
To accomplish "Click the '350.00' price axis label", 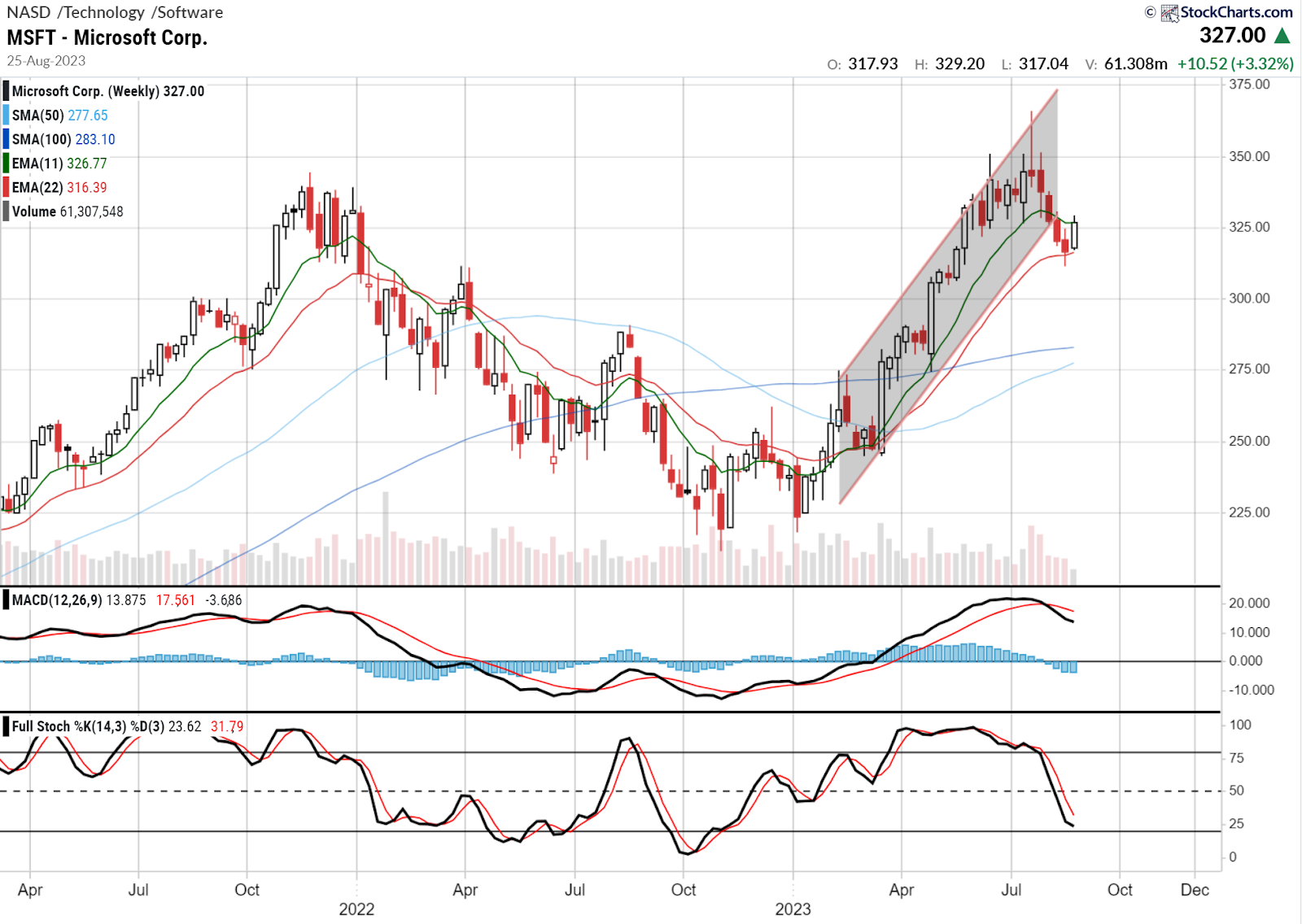I will click(x=1249, y=156).
